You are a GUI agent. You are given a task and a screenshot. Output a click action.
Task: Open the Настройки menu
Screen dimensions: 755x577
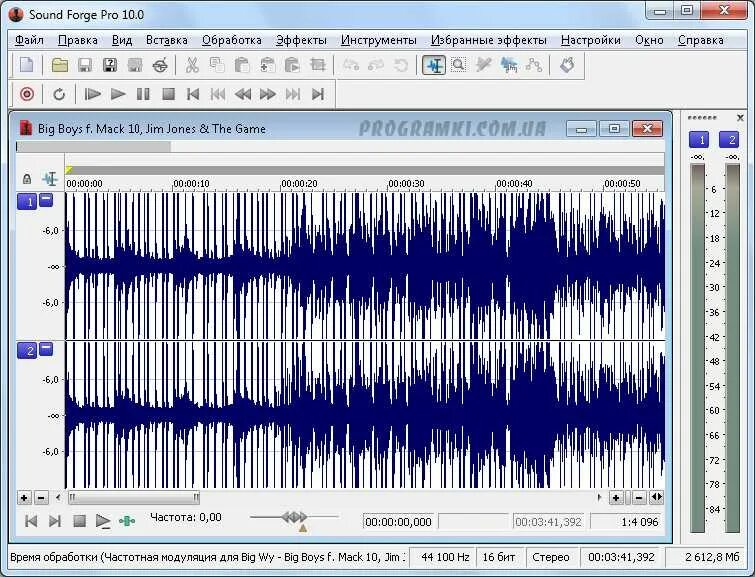(x=591, y=40)
